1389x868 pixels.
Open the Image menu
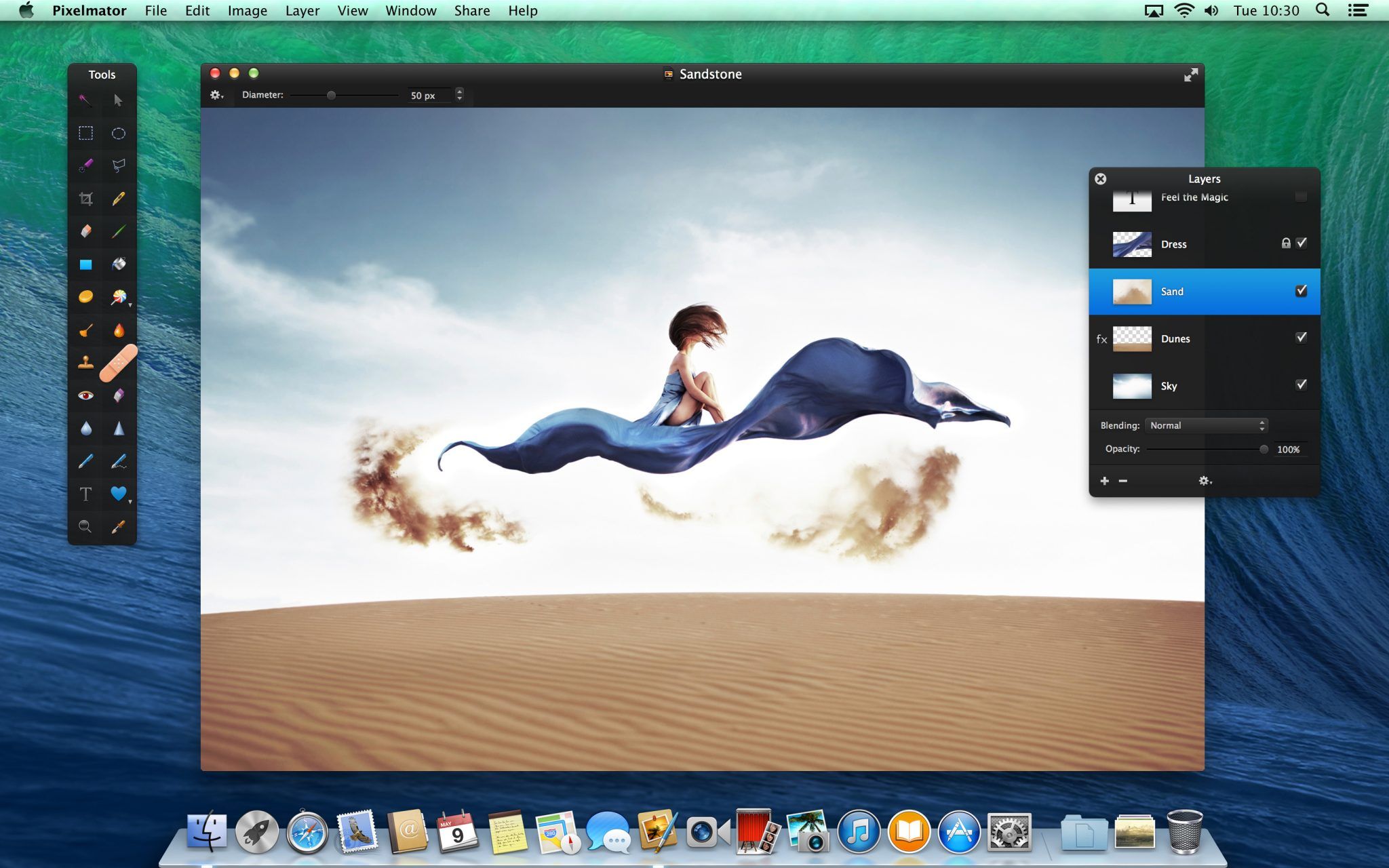click(x=247, y=10)
